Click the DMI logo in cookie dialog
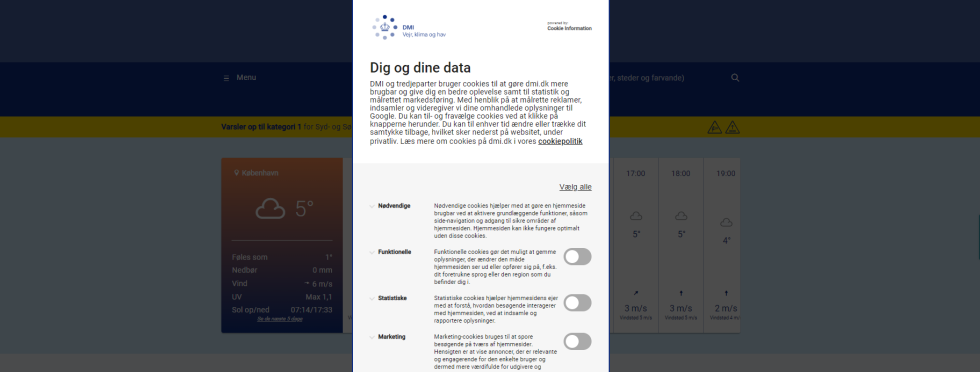 pyautogui.click(x=409, y=28)
